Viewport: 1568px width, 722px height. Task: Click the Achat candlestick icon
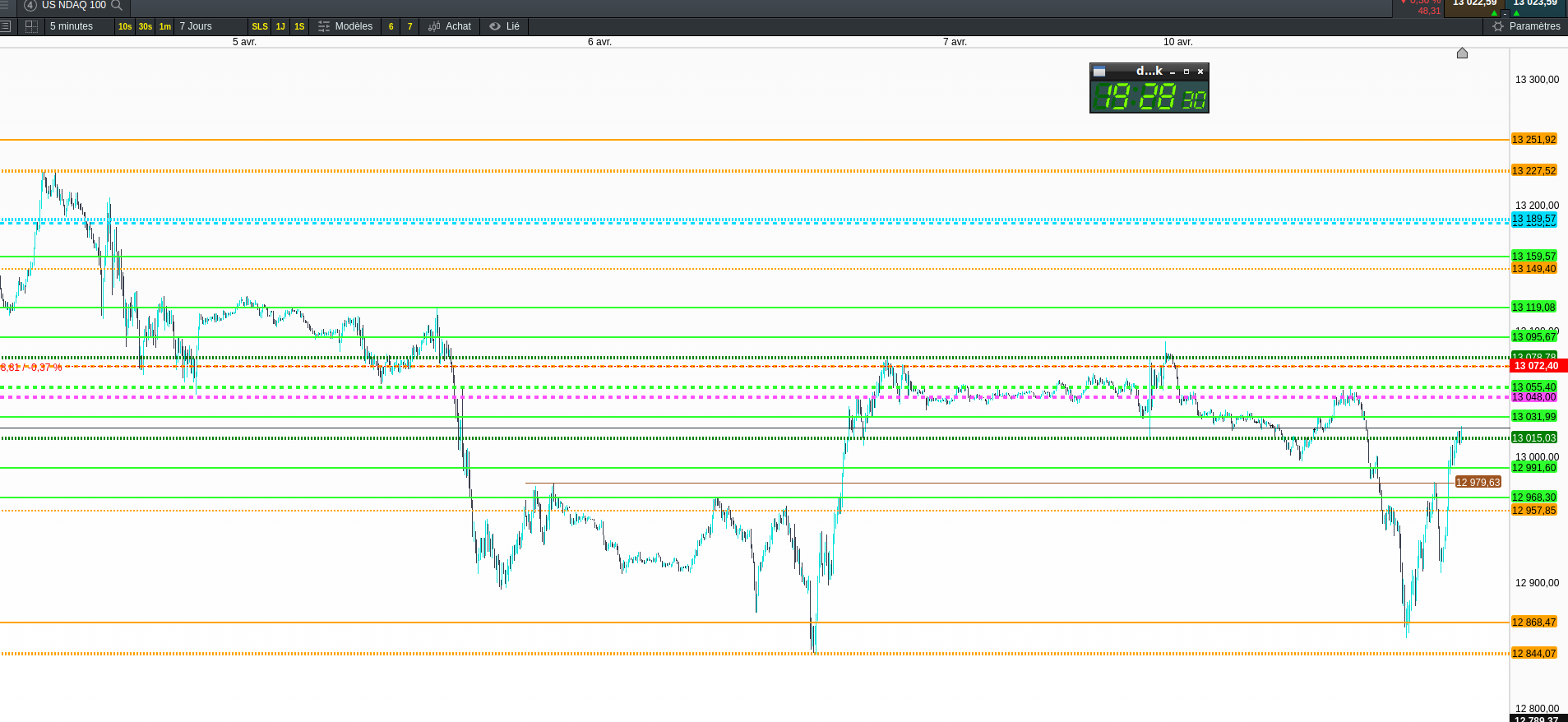tap(434, 26)
